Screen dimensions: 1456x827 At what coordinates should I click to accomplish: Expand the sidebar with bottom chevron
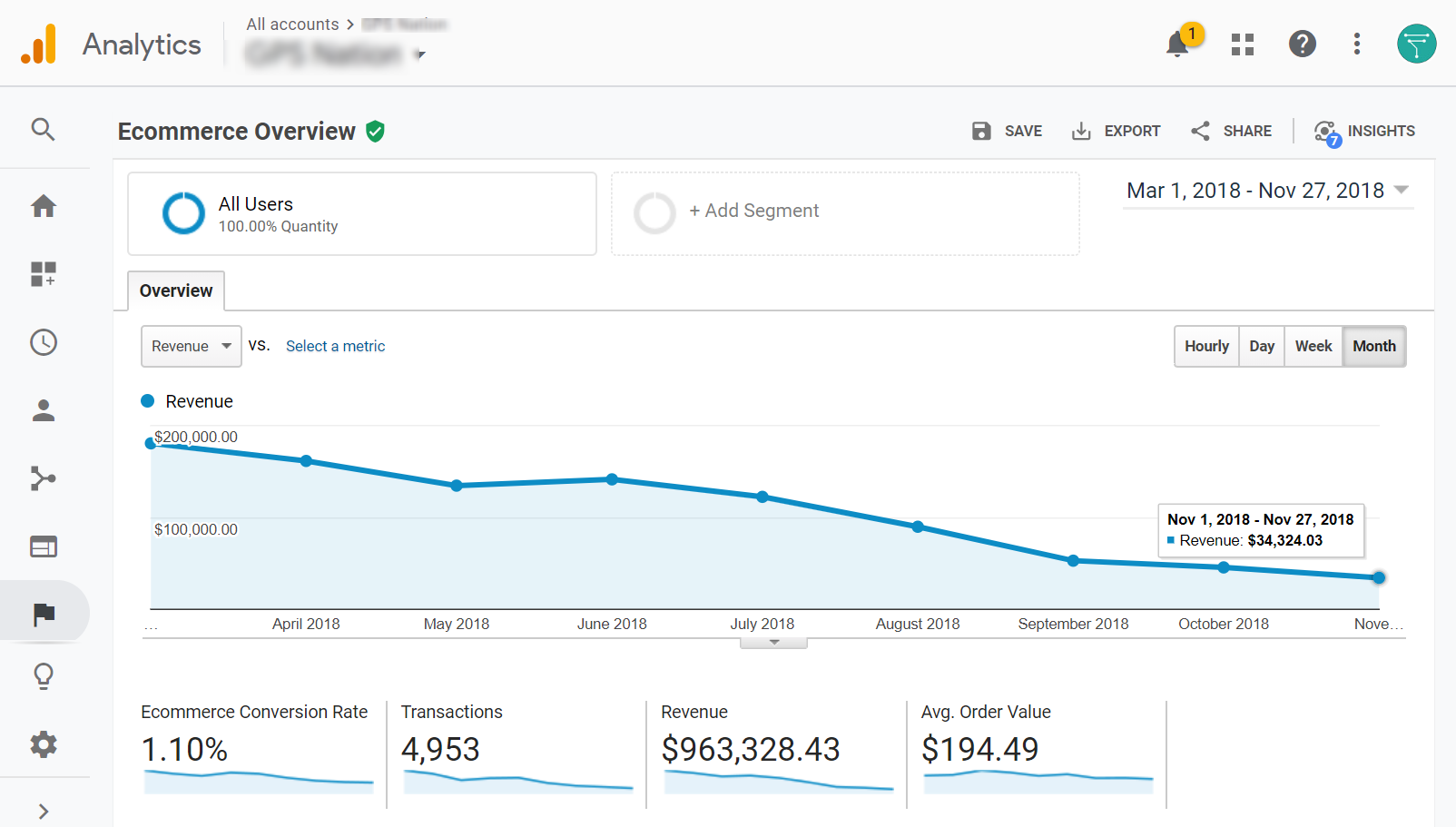tap(44, 812)
